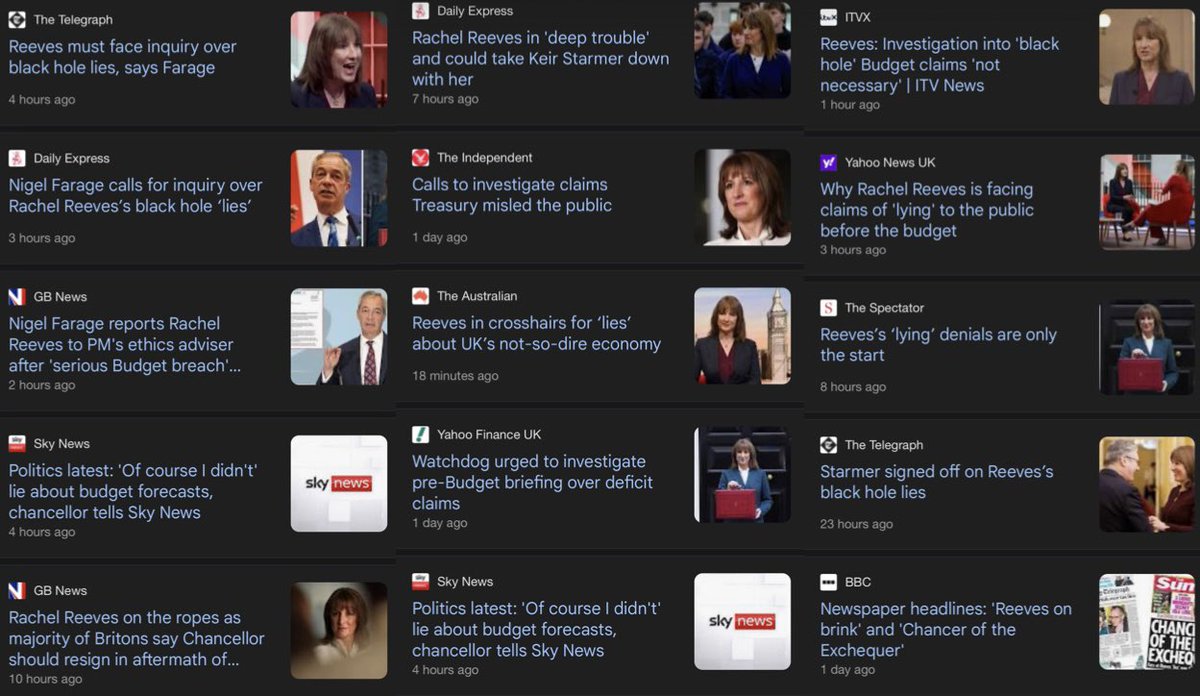
Task: Open 'Nigel Farage reports Rachel Reeves to PM's ethics adviser'
Action: point(125,345)
